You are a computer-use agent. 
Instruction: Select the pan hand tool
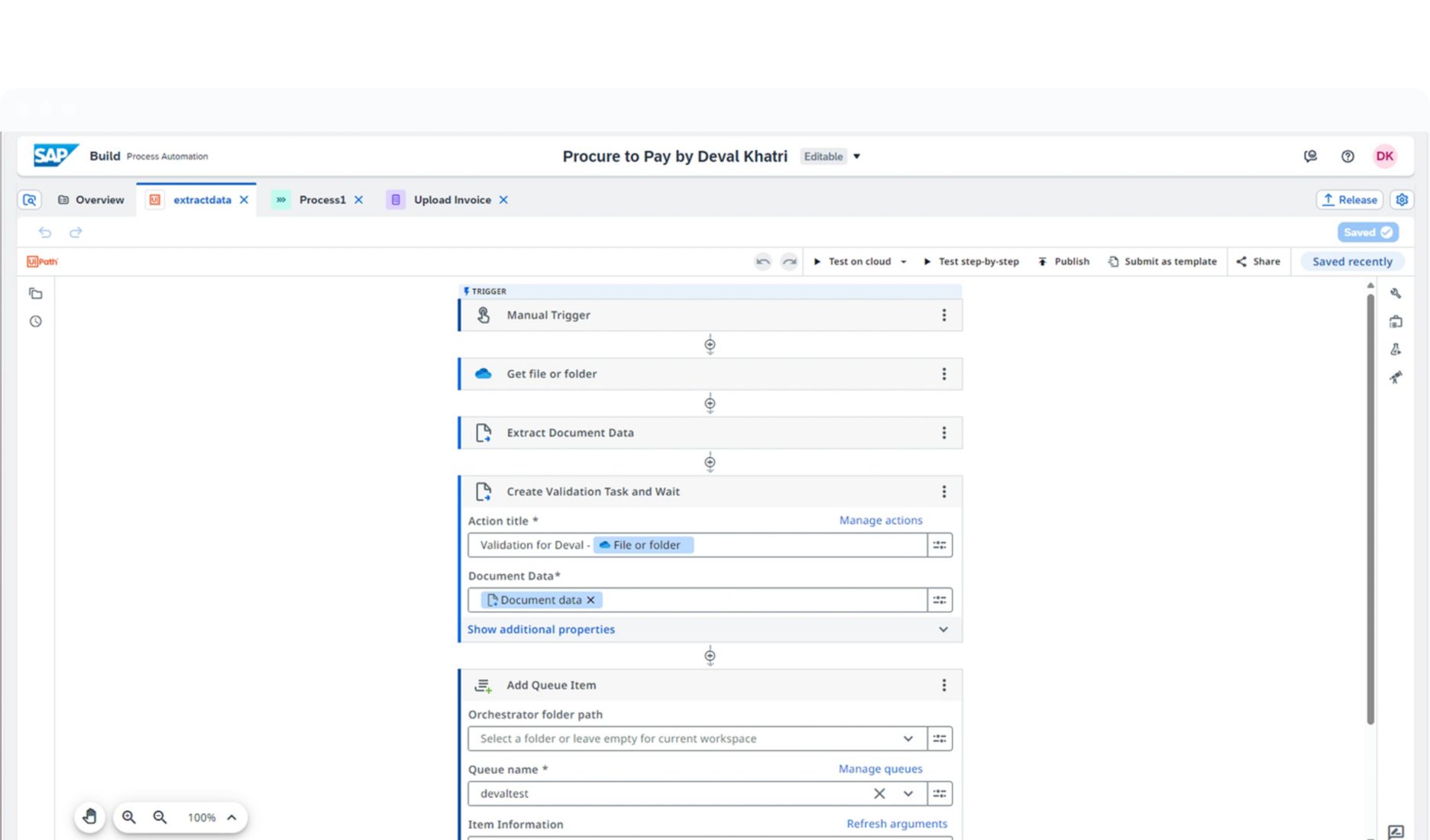tap(89, 817)
